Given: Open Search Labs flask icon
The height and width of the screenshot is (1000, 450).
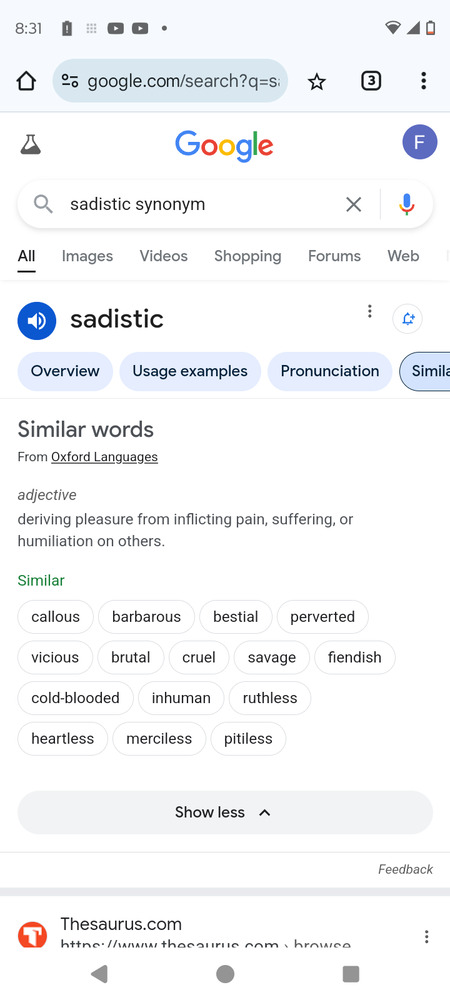Looking at the screenshot, I should coord(30,145).
